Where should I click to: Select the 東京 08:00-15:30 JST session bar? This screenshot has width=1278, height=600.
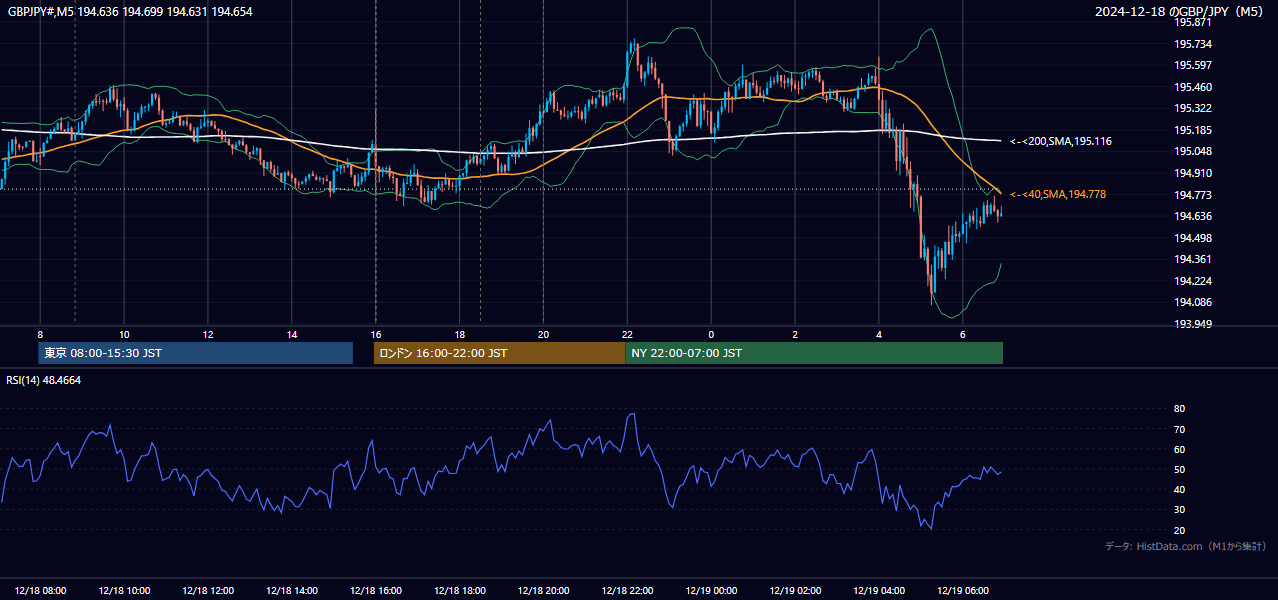pos(196,353)
